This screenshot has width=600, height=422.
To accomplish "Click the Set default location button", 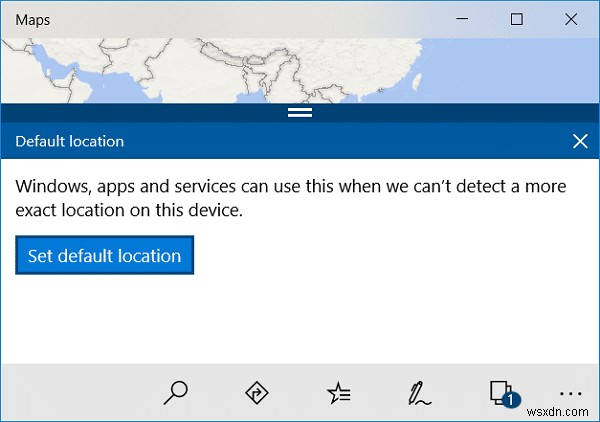I will (x=104, y=255).
